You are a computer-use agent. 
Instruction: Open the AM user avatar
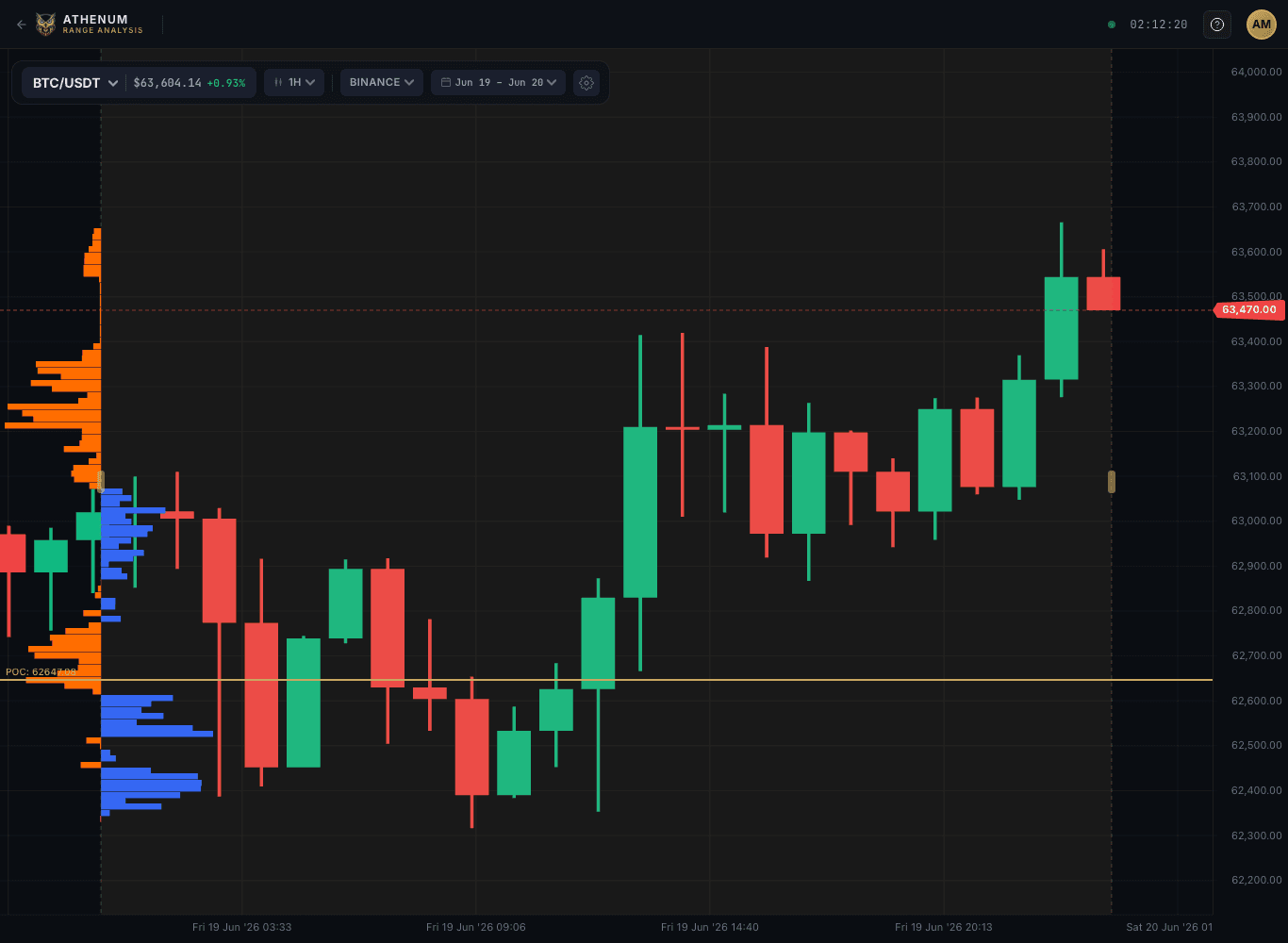[x=1262, y=25]
